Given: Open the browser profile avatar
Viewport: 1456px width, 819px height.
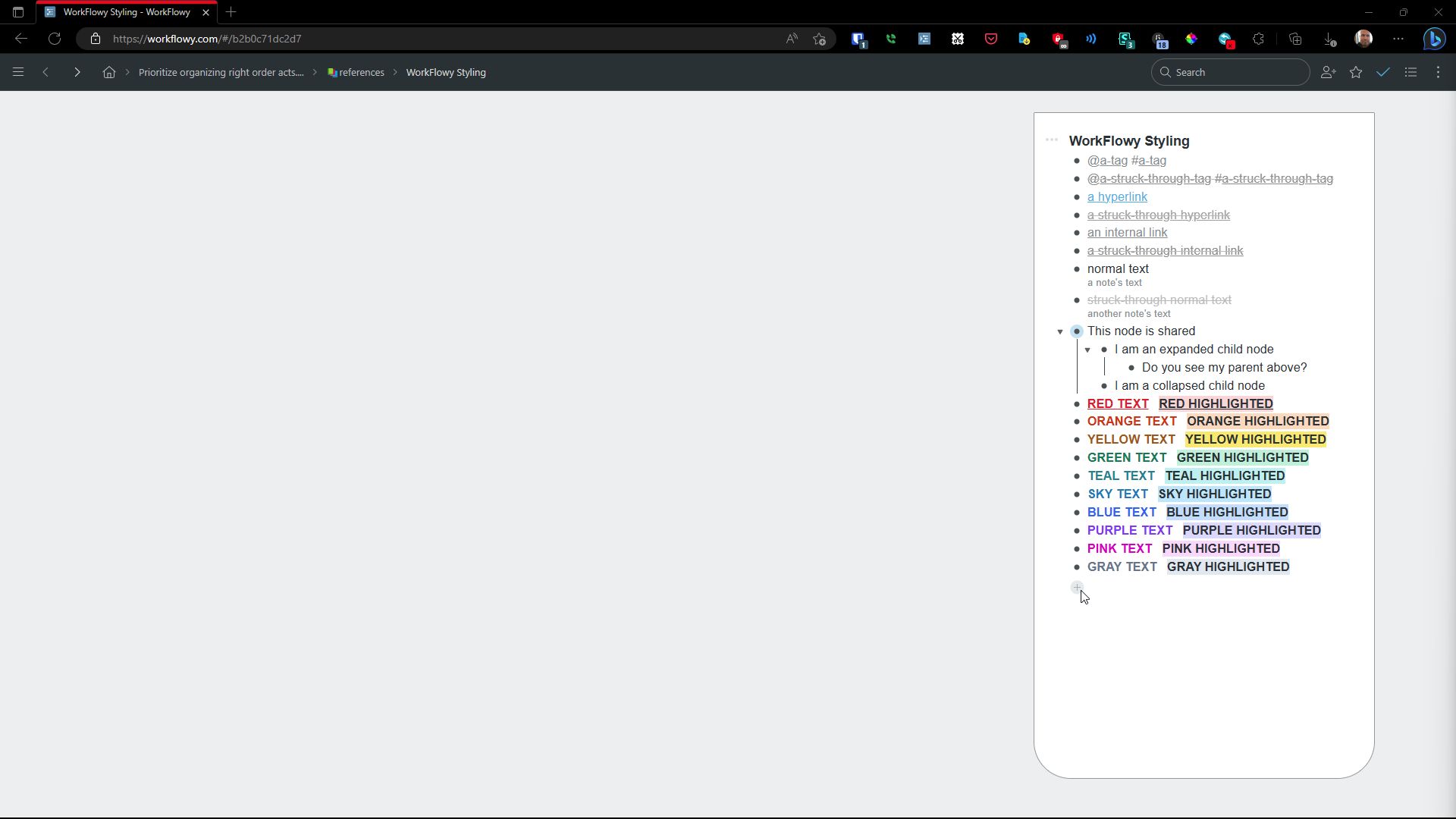Looking at the screenshot, I should 1363,39.
